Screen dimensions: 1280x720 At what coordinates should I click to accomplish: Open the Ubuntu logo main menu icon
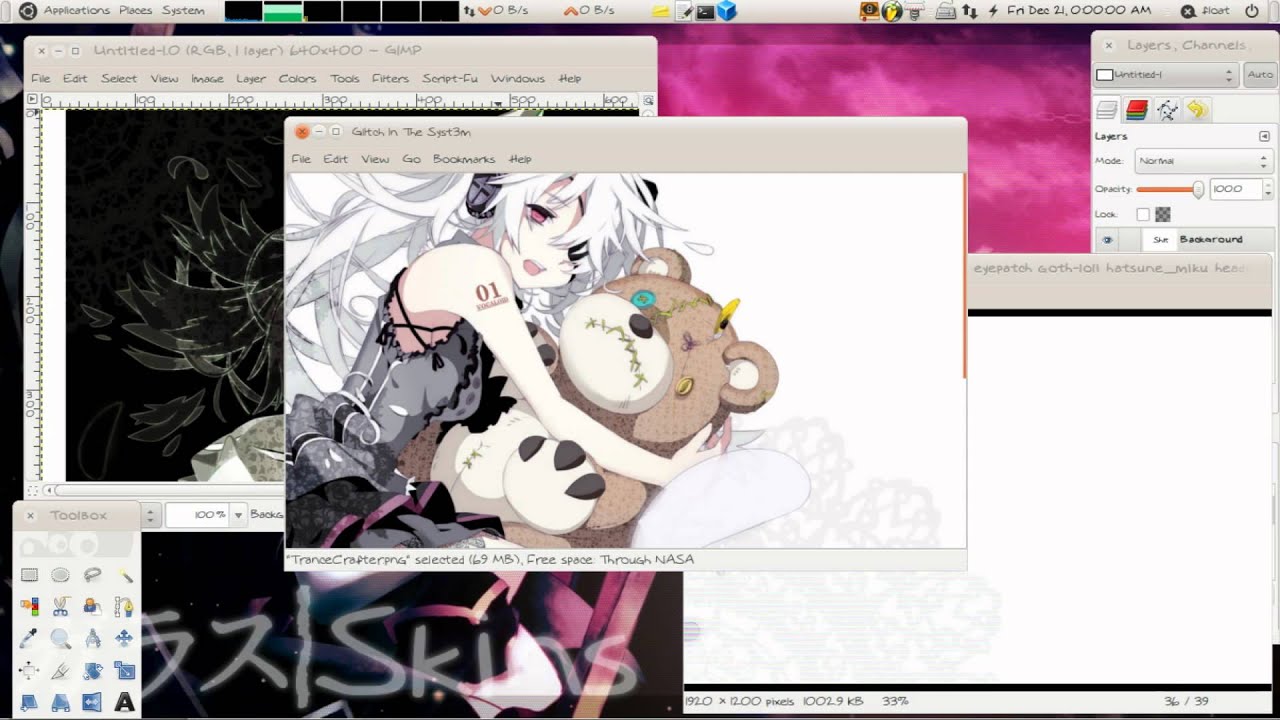coord(27,10)
